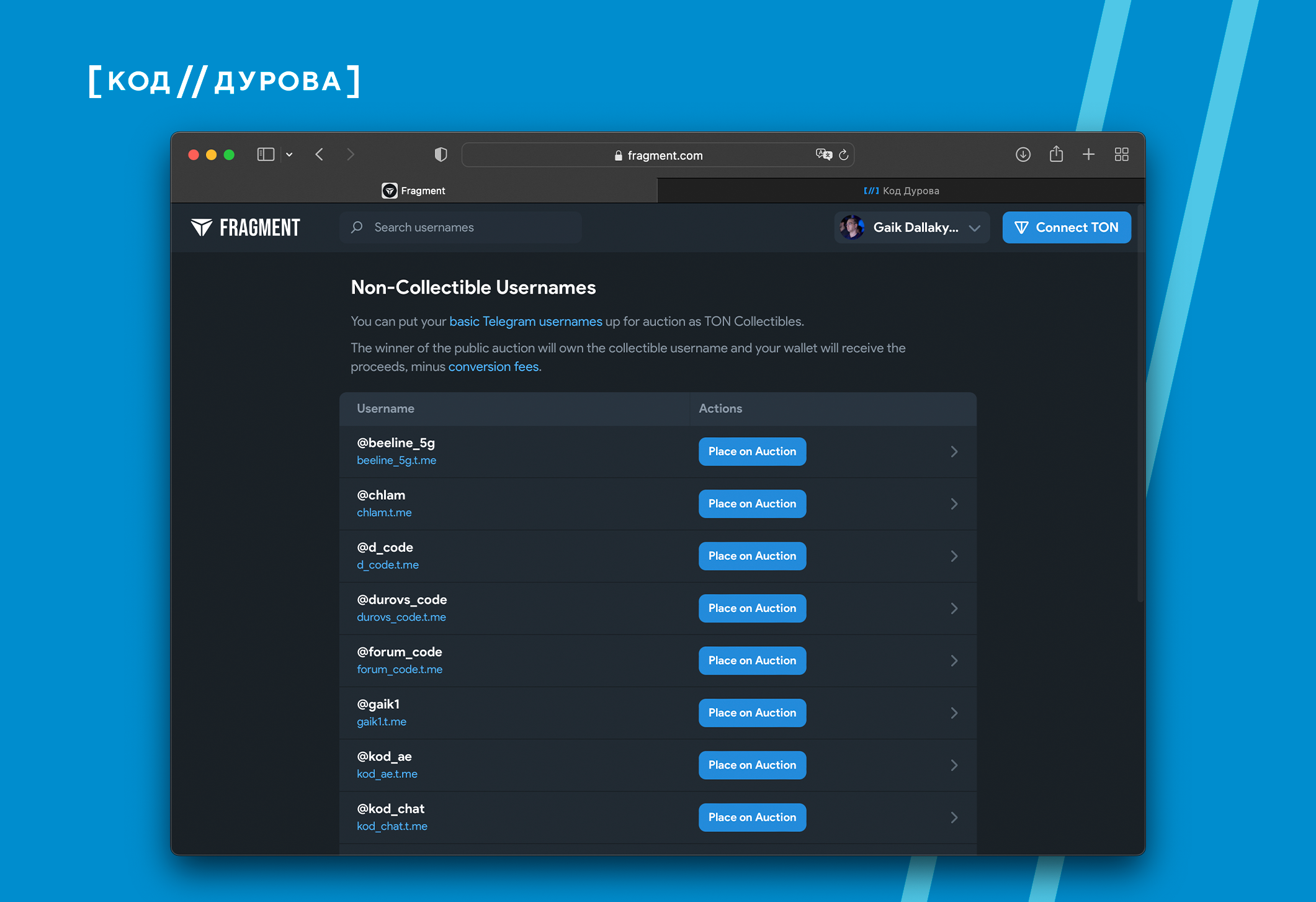Open the conversion fees link
Viewport: 1316px width, 902px height.
click(x=494, y=367)
